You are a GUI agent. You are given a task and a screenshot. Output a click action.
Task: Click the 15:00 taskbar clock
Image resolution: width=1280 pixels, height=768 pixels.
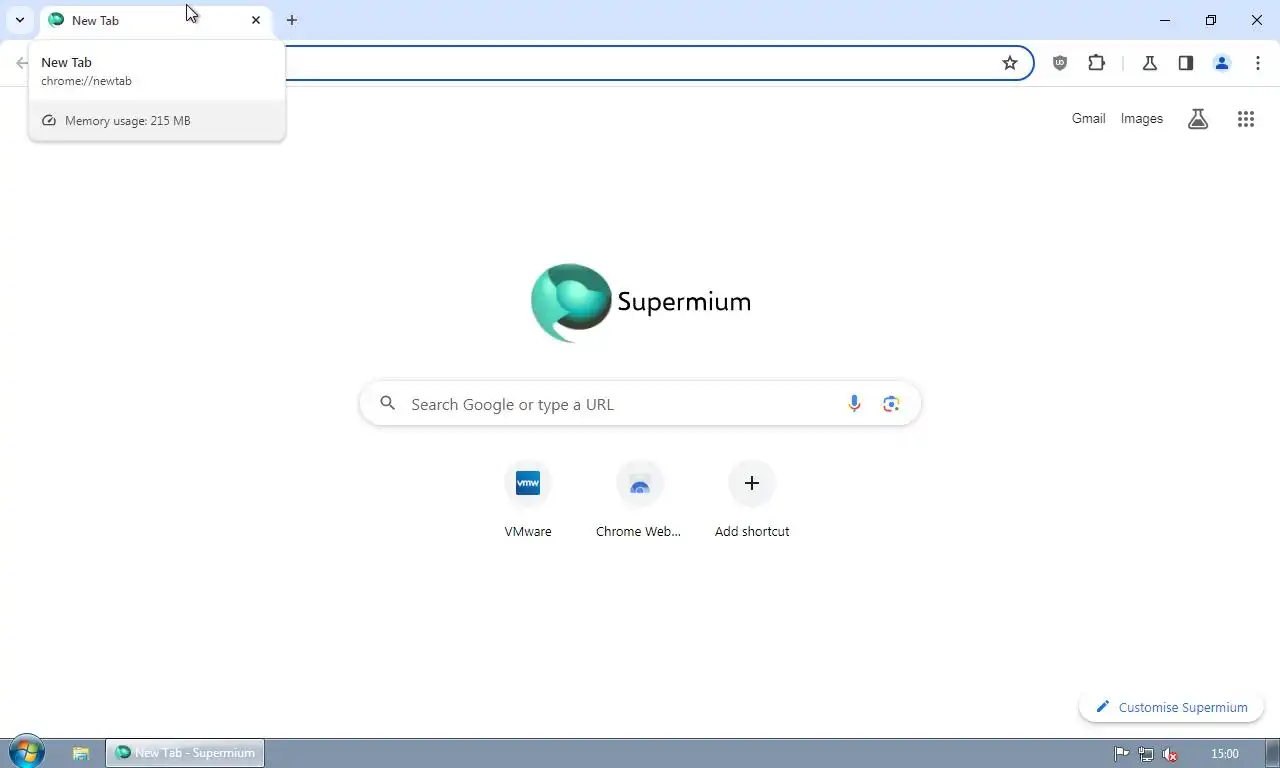coord(1224,754)
